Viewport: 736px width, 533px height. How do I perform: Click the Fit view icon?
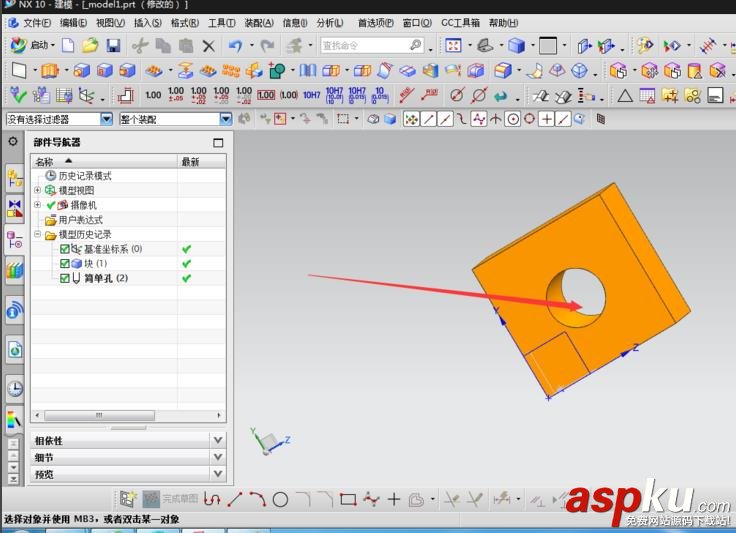pyautogui.click(x=453, y=46)
